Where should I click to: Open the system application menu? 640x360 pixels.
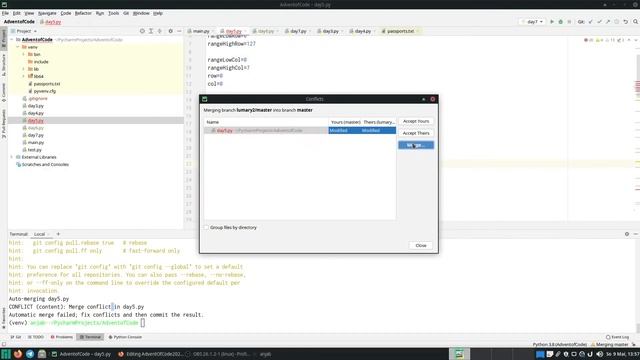(x=6, y=354)
